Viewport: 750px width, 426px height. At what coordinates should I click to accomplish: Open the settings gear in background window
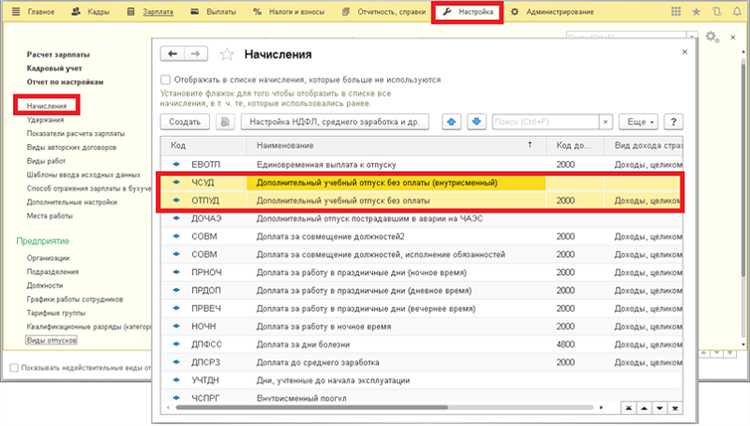pos(712,37)
